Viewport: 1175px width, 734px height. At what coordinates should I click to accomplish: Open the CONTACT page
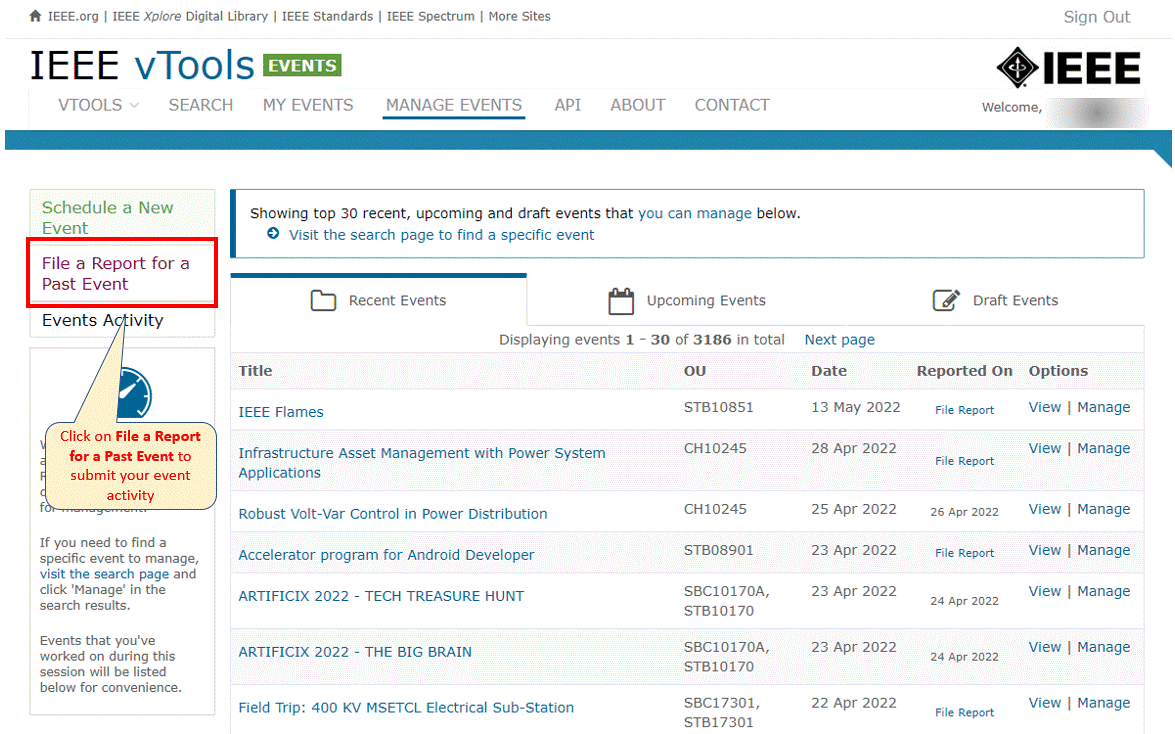pos(732,106)
